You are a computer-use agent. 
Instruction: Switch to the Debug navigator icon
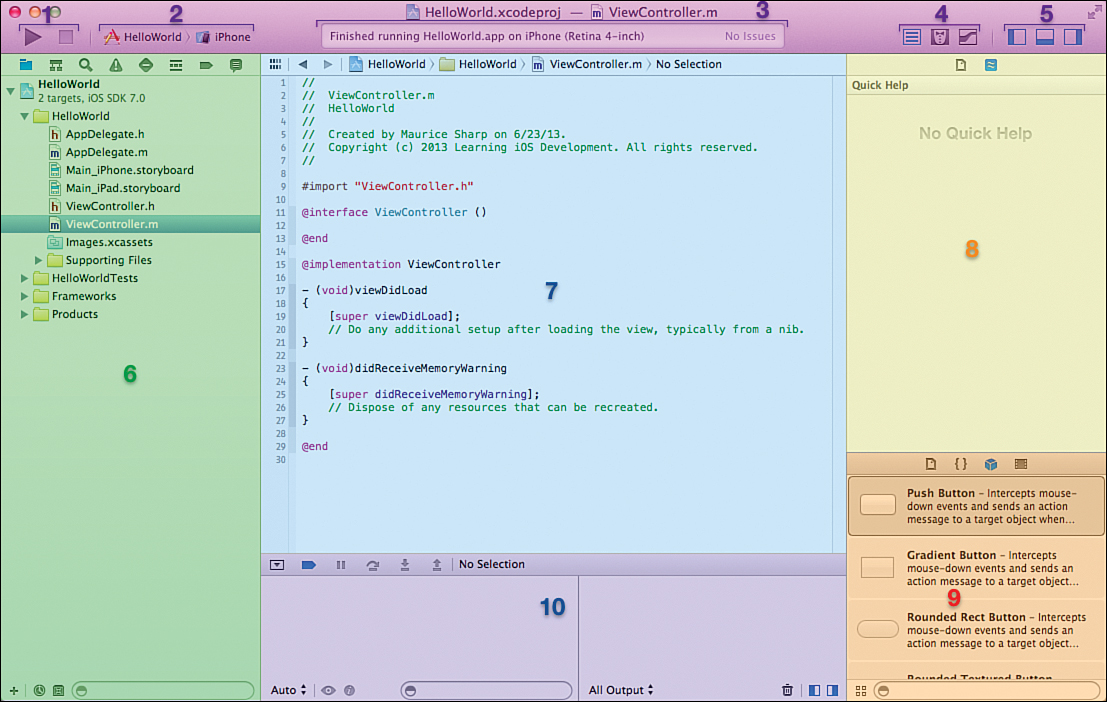[176, 65]
